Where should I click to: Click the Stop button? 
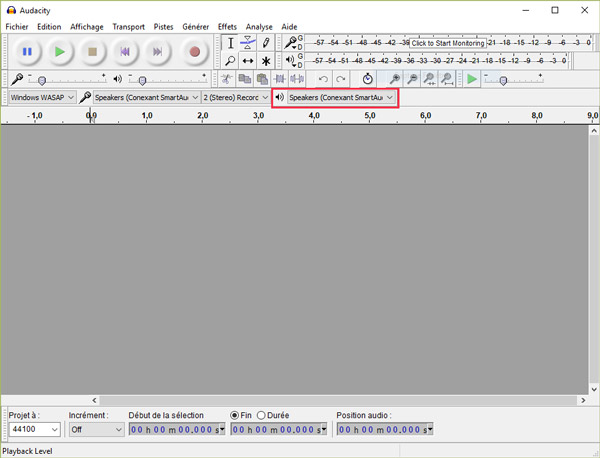92,51
